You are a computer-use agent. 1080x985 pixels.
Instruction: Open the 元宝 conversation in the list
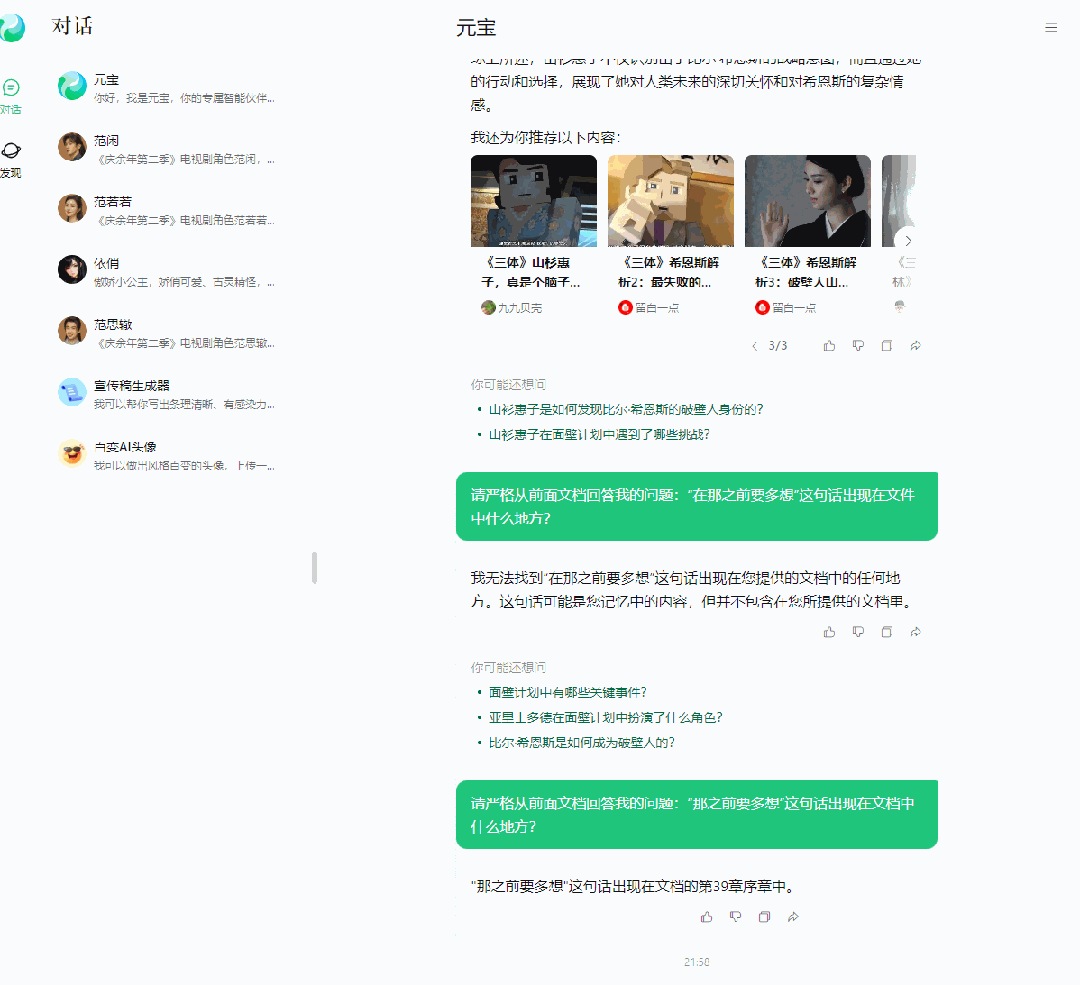click(x=167, y=88)
